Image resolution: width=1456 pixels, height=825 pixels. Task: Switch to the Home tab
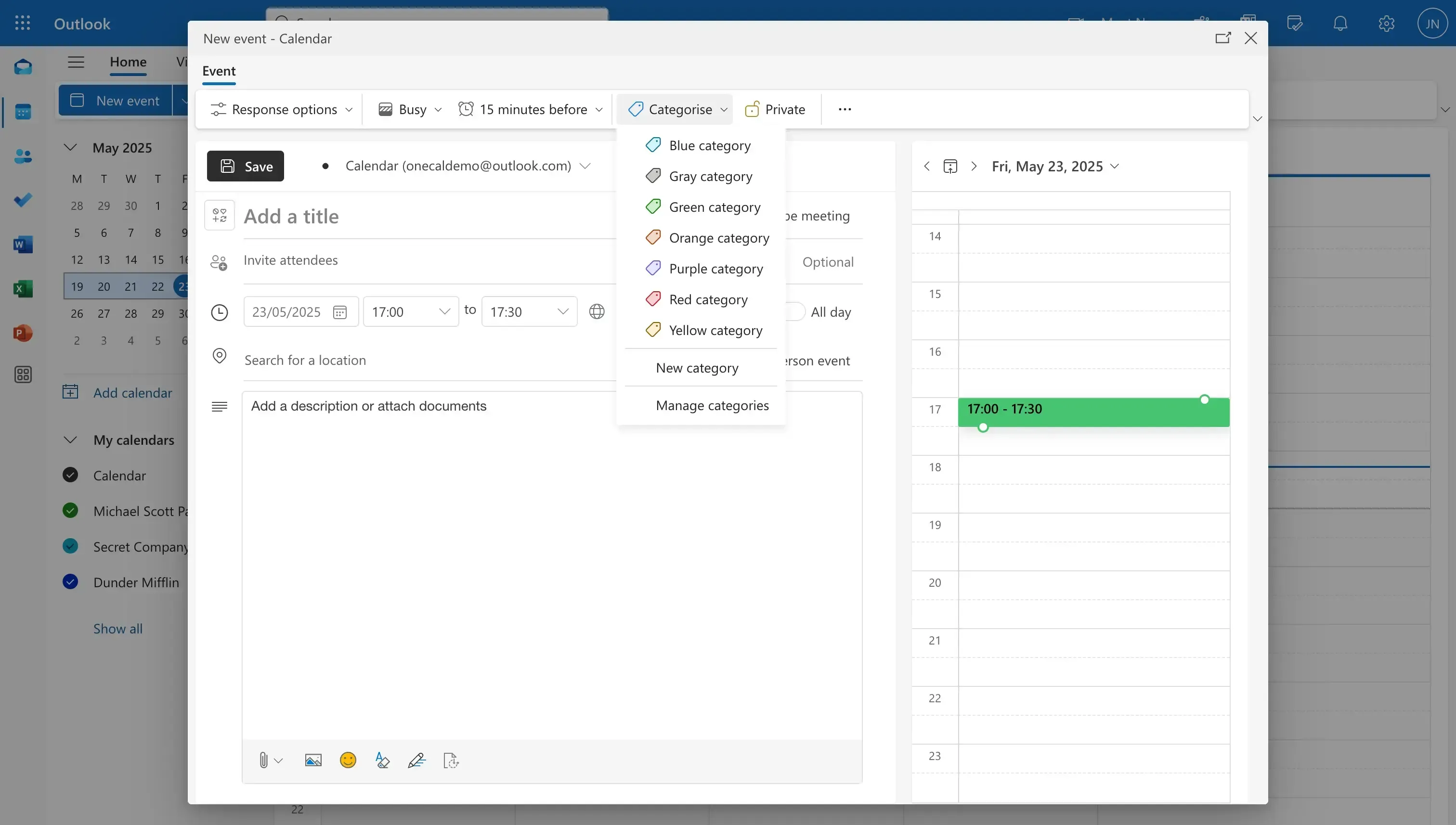[x=128, y=63]
